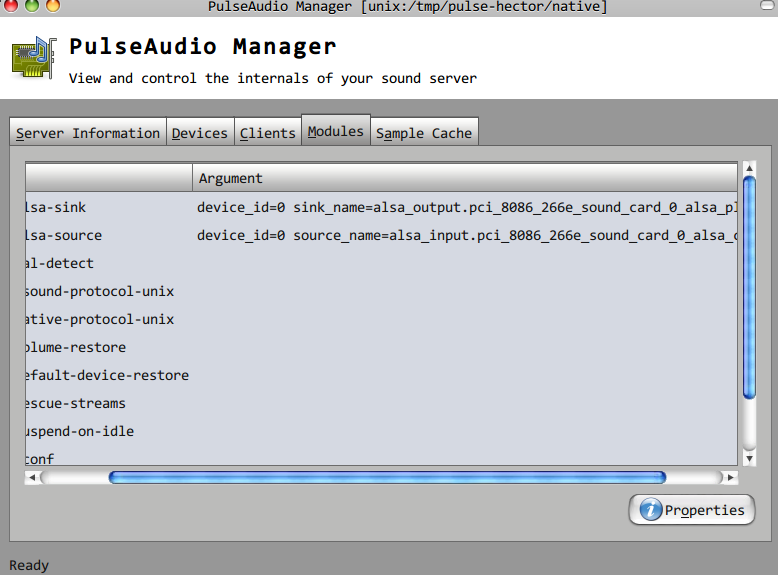This screenshot has height=575, width=778.
Task: Click the Argument column header
Action: click(464, 178)
